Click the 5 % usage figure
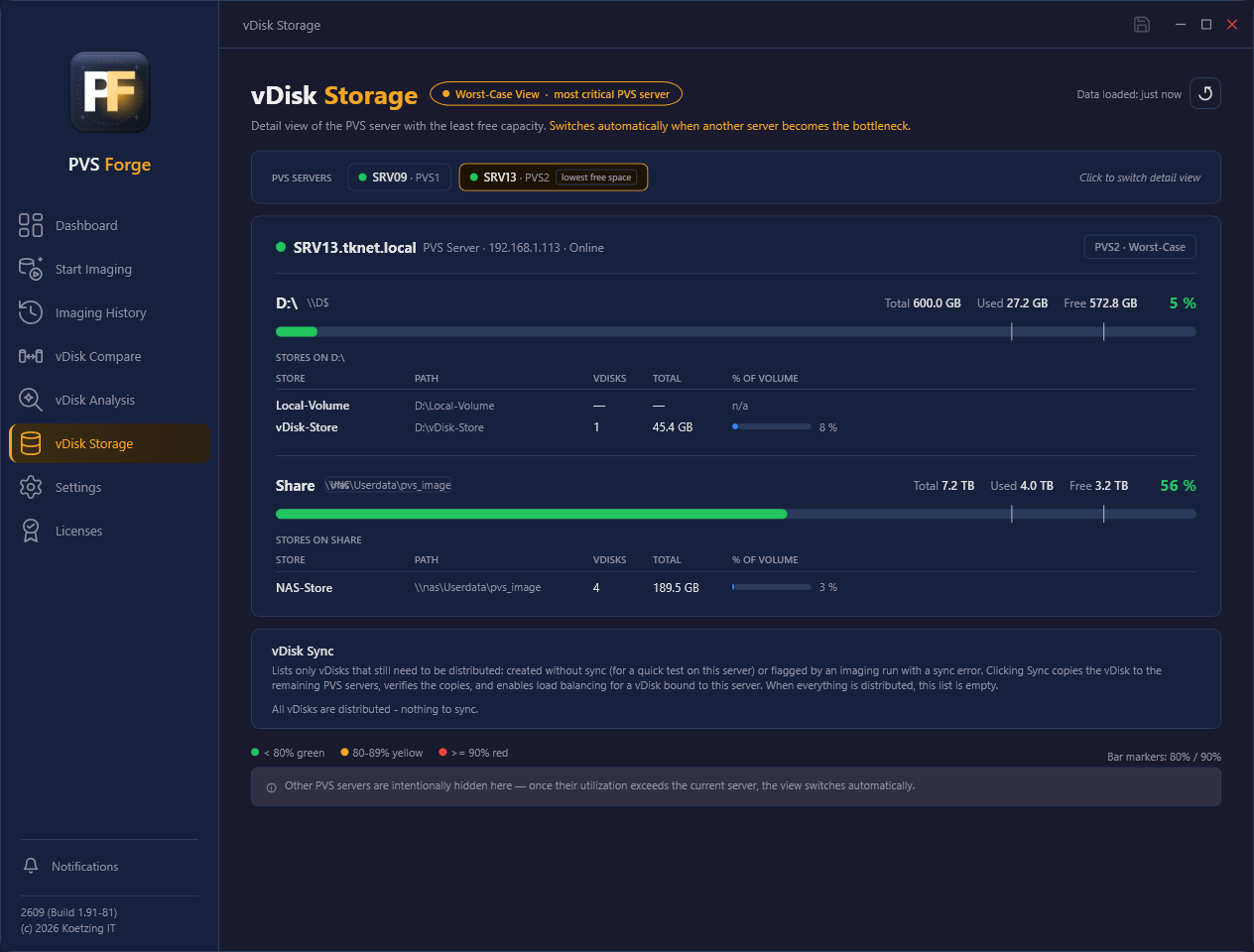Image resolution: width=1254 pixels, height=952 pixels. tap(1183, 303)
